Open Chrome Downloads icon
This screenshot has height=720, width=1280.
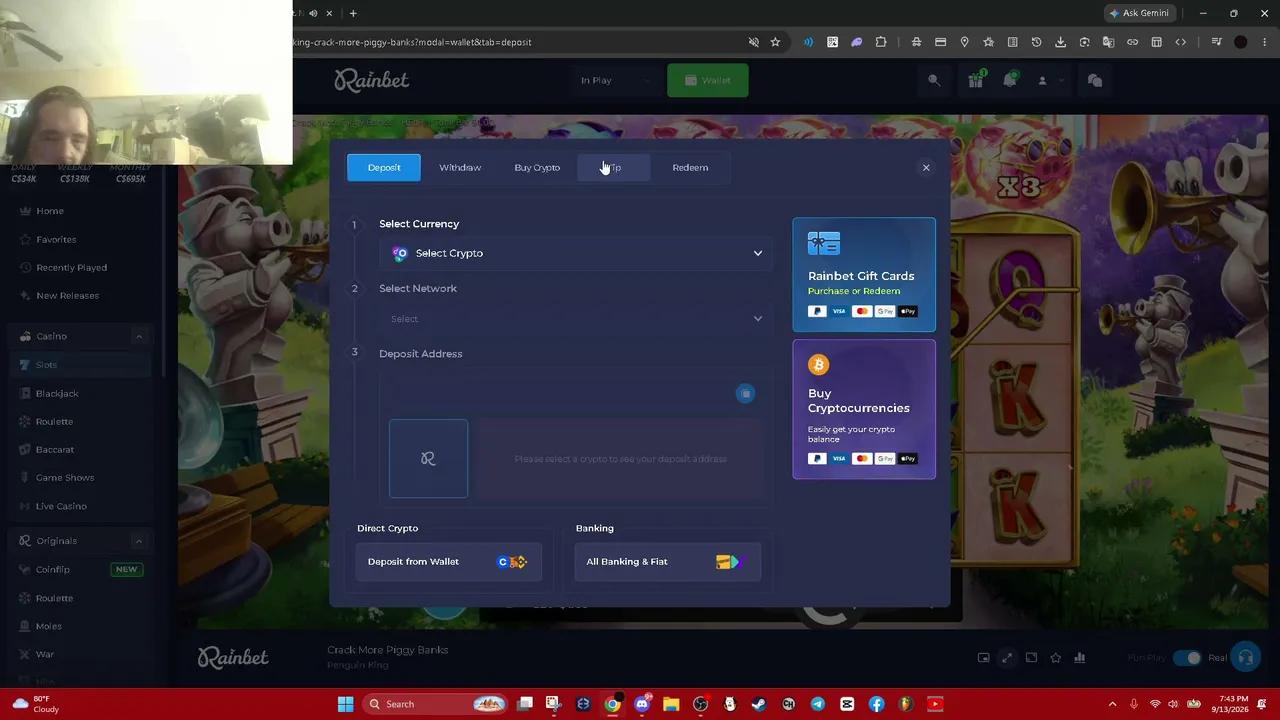click(1060, 42)
